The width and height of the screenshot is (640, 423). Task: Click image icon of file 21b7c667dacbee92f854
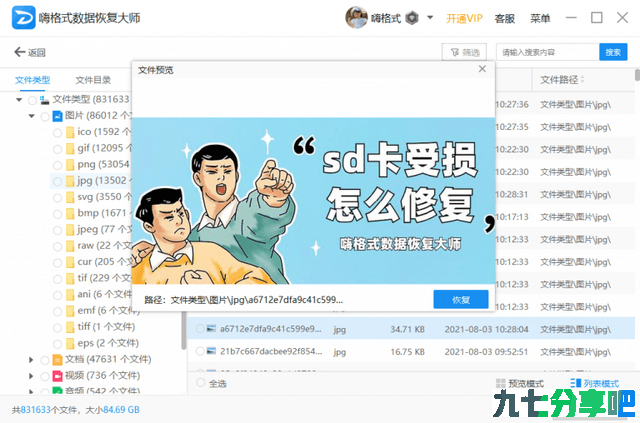[x=211, y=351]
